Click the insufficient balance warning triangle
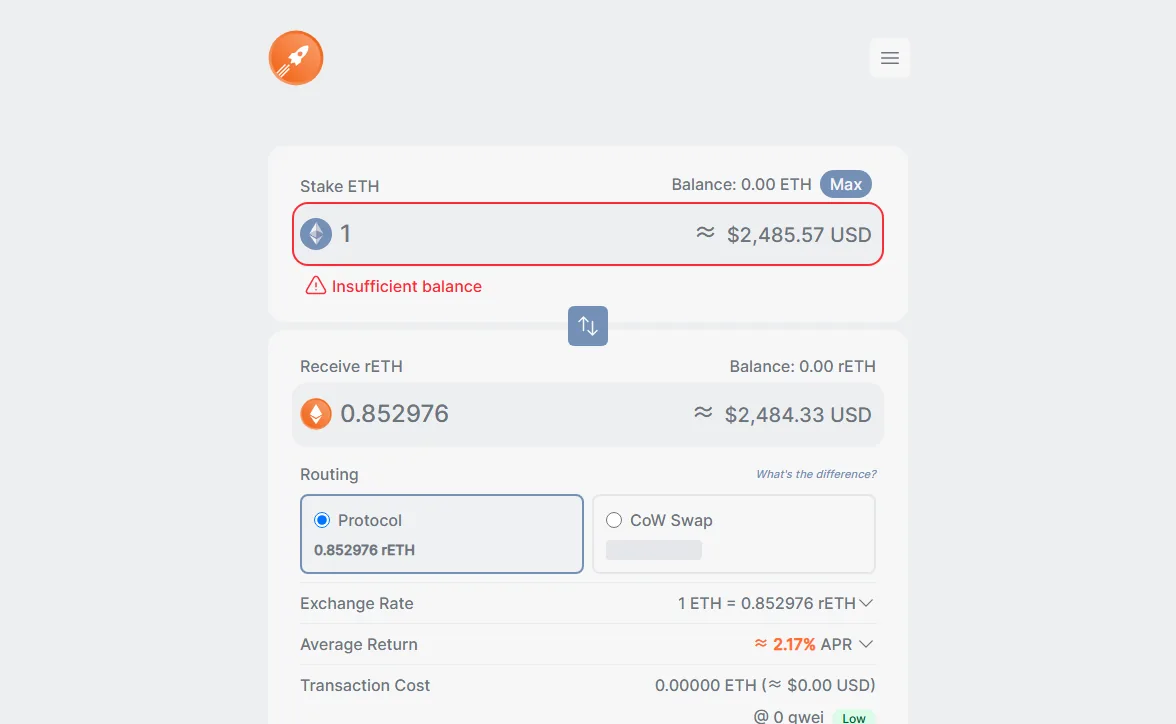 pyautogui.click(x=316, y=286)
